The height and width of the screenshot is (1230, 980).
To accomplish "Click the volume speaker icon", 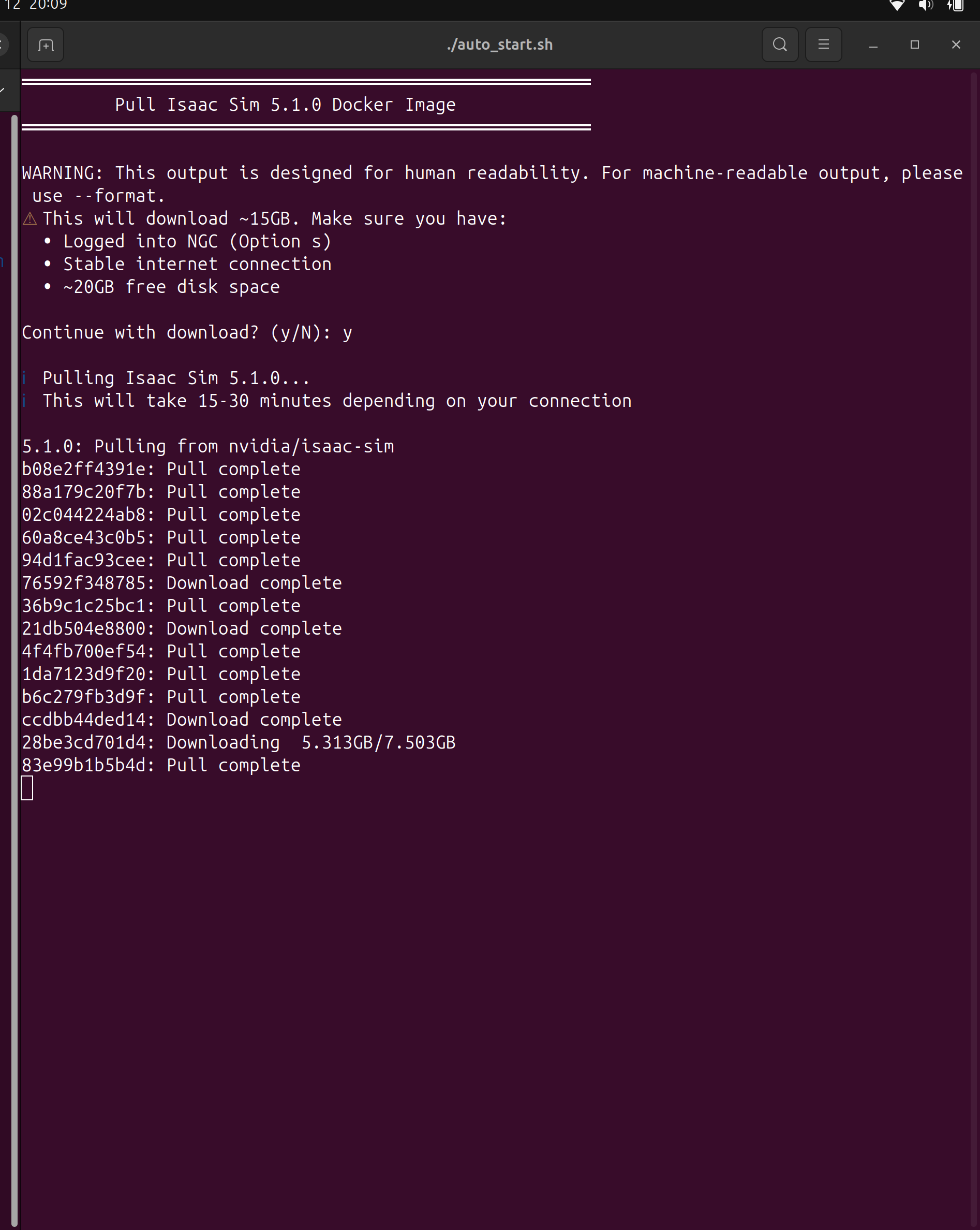I will 925,6.
